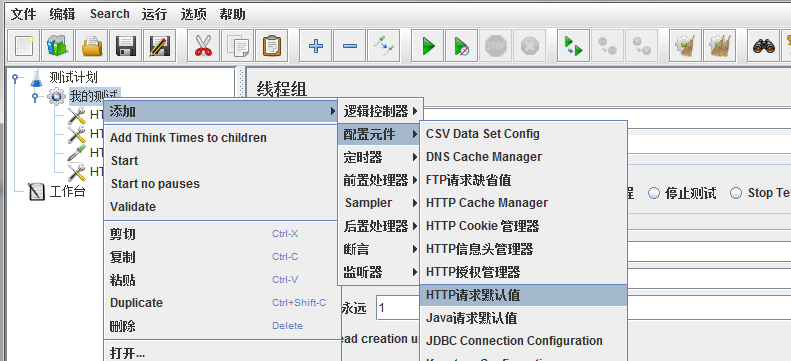Click the Clear all brooms icon

pyautogui.click(x=720, y=46)
